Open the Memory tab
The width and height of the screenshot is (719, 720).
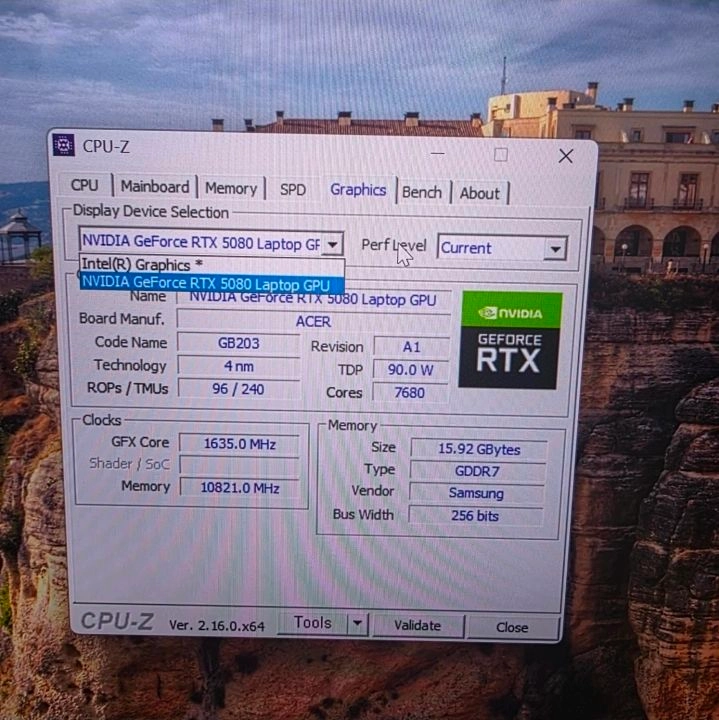[231, 188]
